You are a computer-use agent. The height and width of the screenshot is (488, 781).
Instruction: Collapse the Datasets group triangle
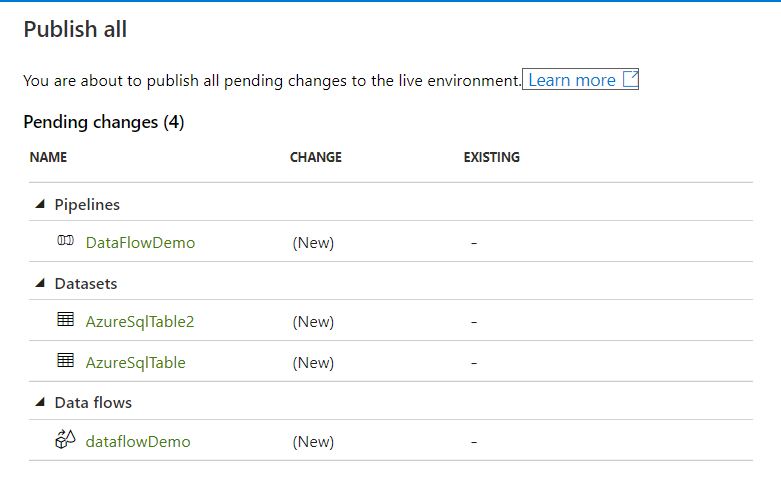[x=40, y=283]
